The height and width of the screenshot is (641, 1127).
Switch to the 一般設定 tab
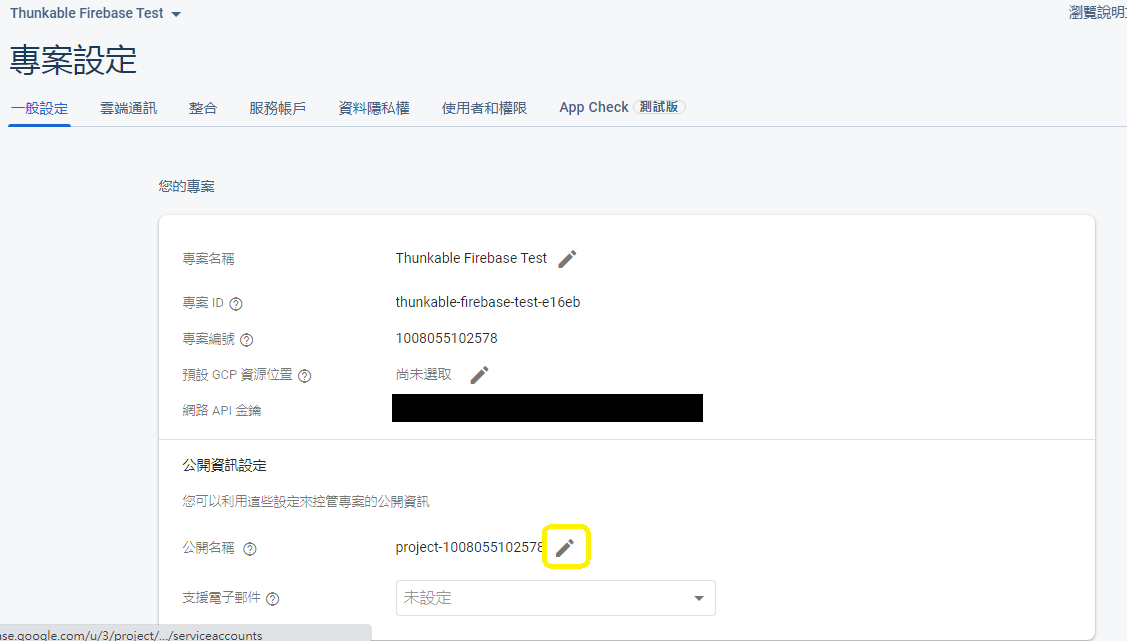pyautogui.click(x=40, y=109)
